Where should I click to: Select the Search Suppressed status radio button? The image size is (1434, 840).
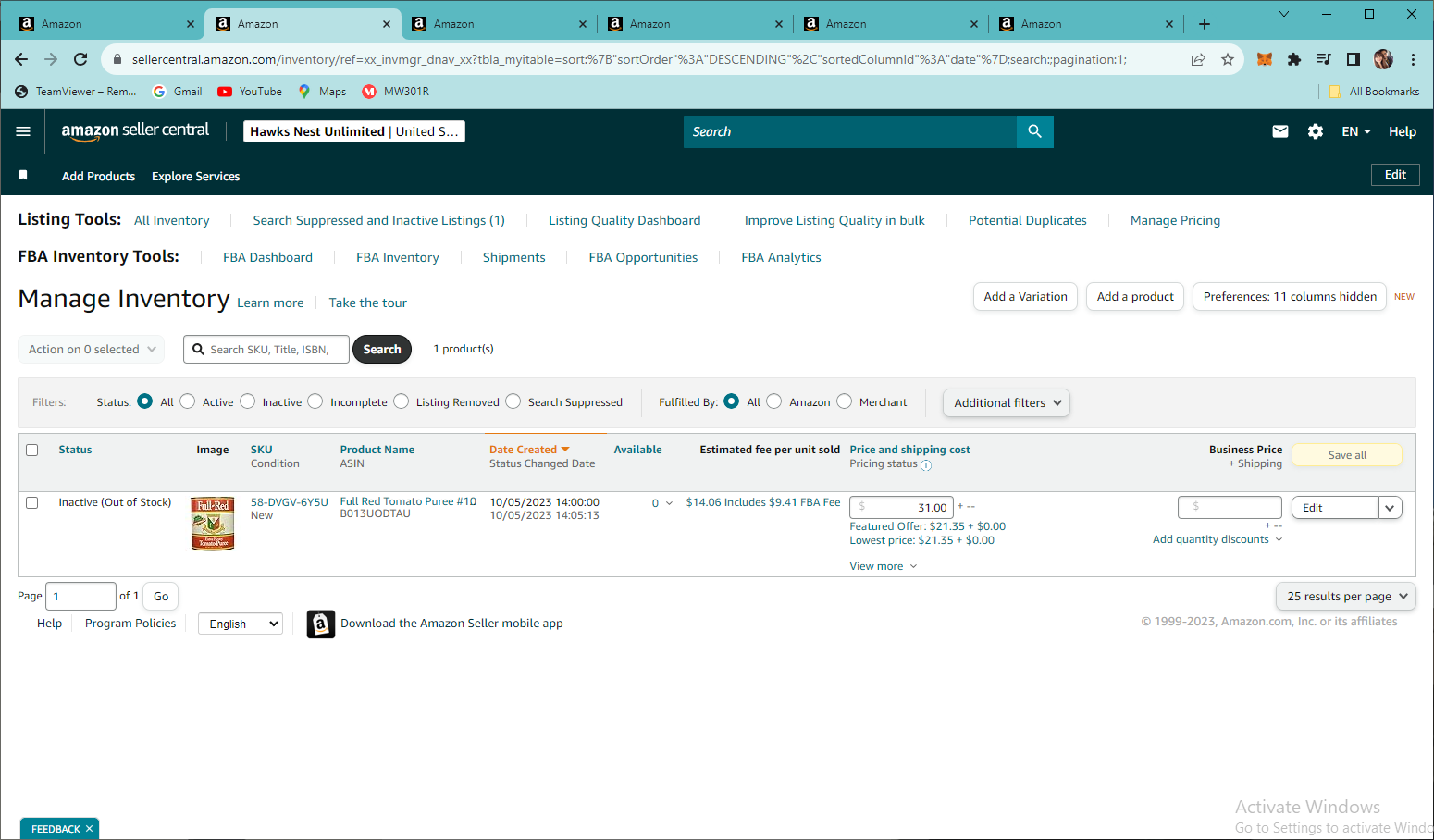(x=513, y=401)
